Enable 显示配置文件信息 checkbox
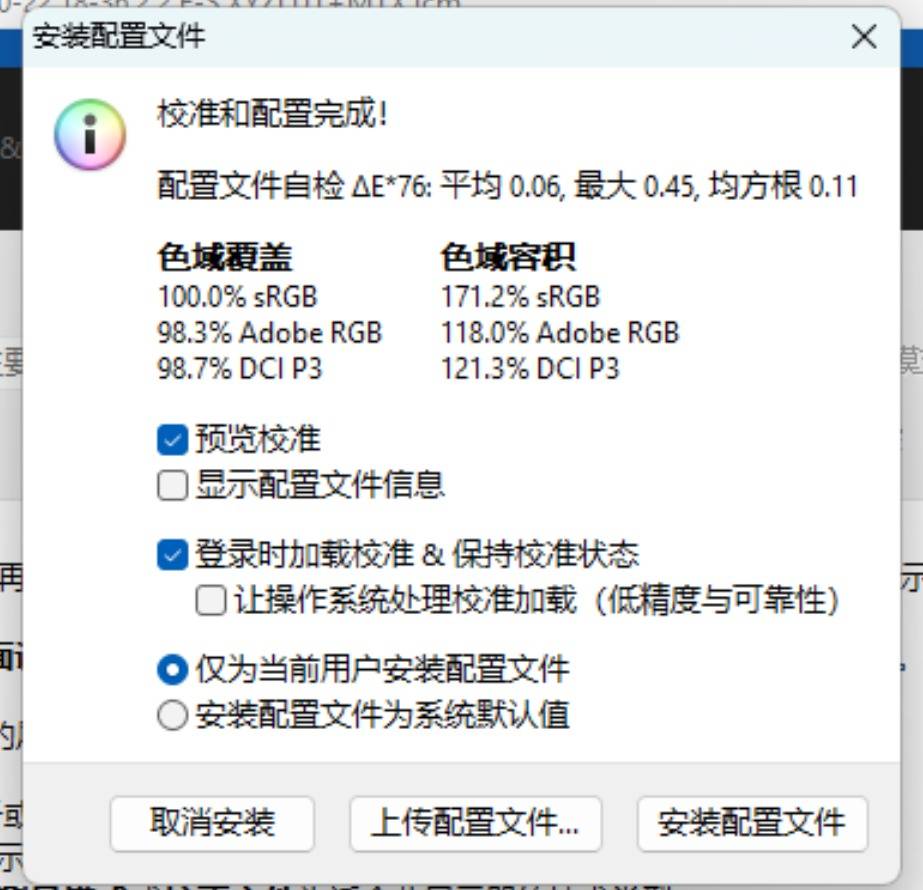Viewport: 923px width, 890px height. [172, 485]
